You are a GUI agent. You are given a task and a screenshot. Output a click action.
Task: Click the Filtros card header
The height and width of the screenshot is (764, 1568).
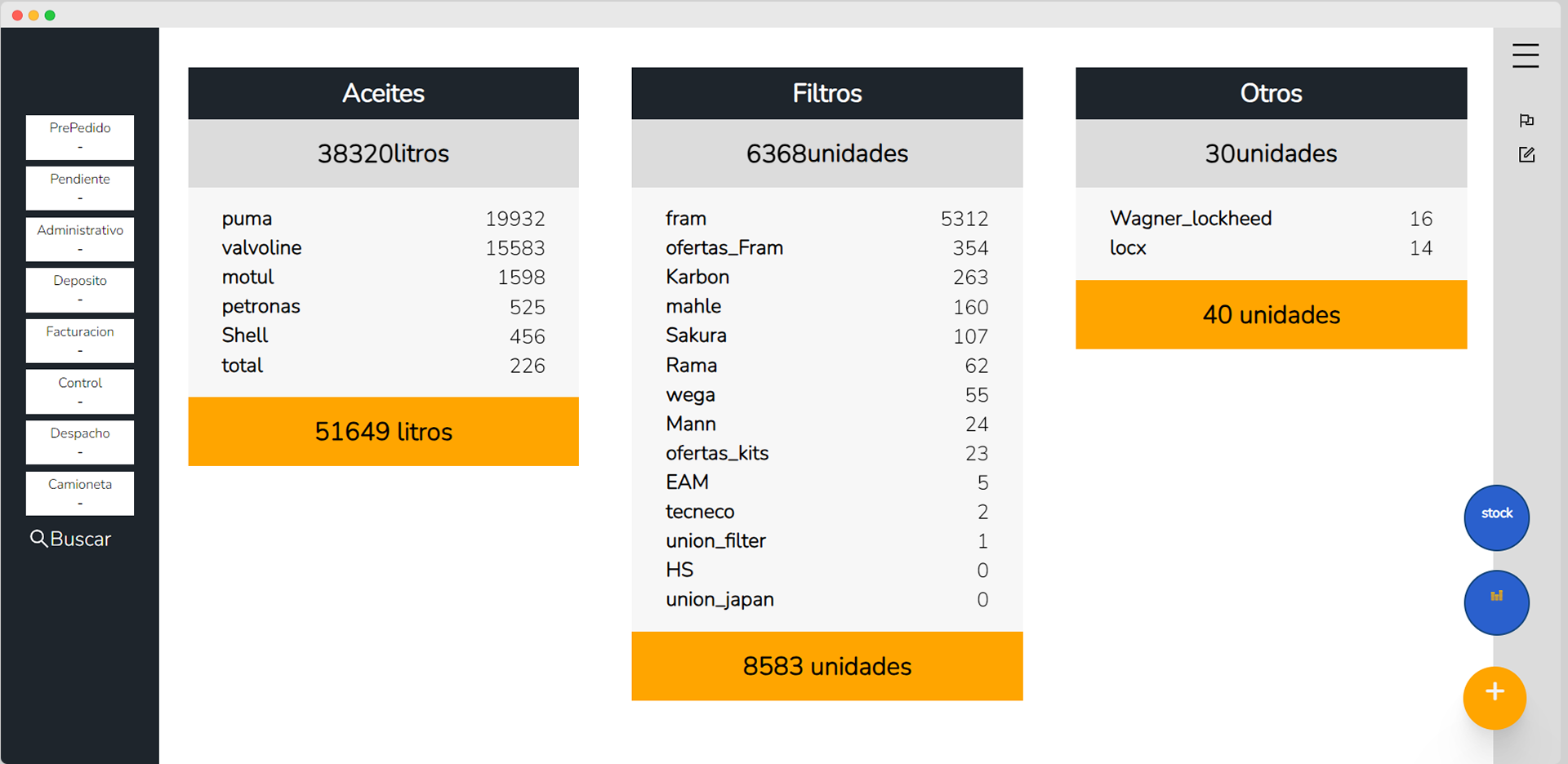pos(826,93)
